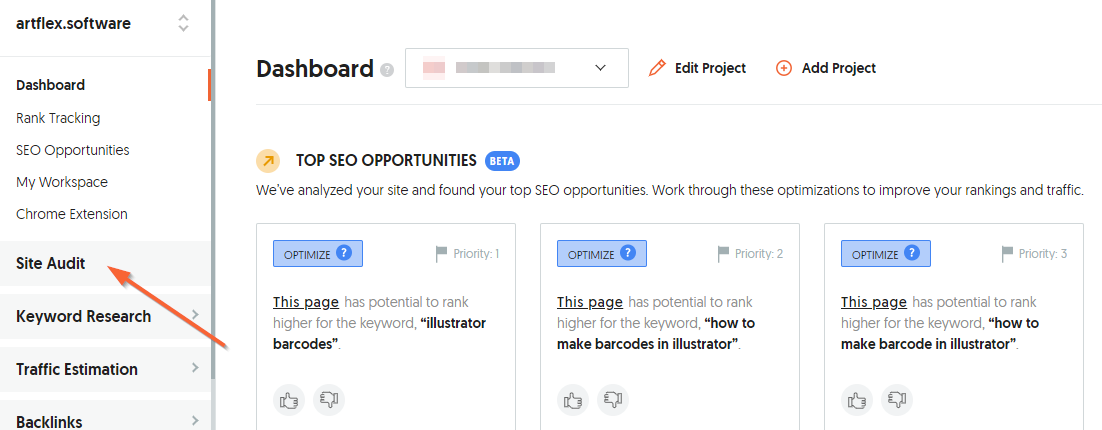The image size is (1102, 430).
Task: Click thumbs up on illustrator barcodes card
Action: (x=290, y=400)
